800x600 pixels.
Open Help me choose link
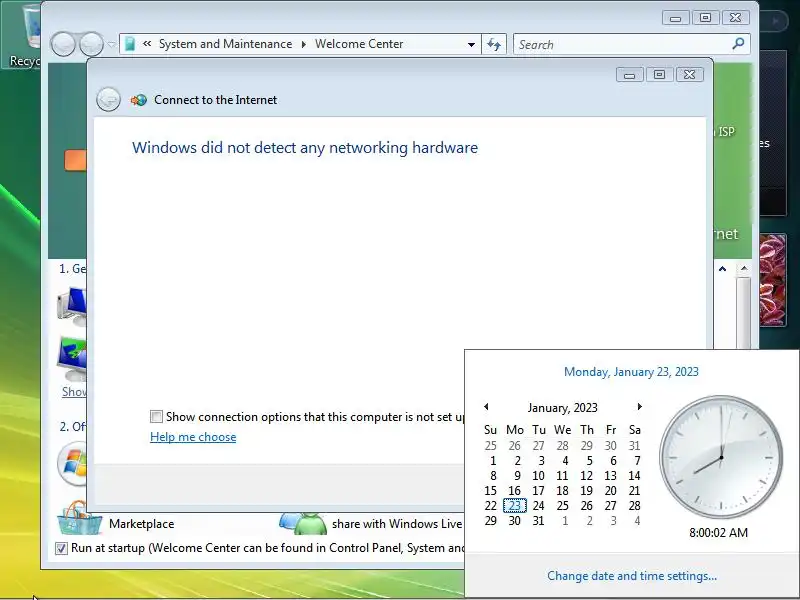coord(193,437)
